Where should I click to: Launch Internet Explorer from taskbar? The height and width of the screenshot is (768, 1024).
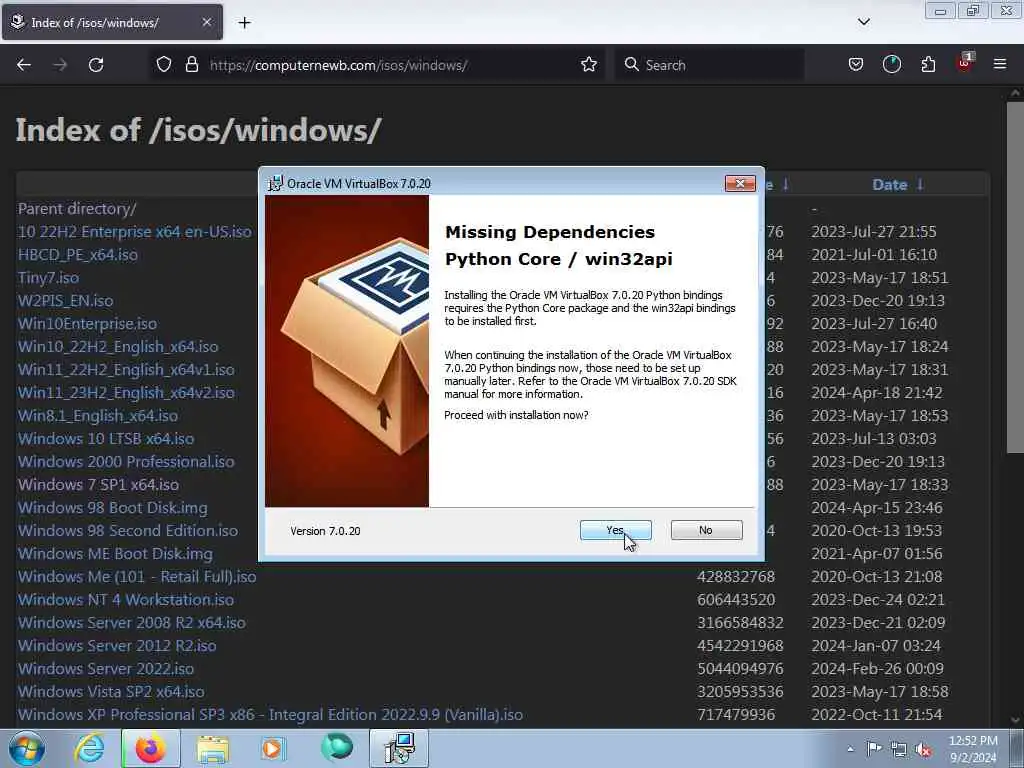[89, 749]
